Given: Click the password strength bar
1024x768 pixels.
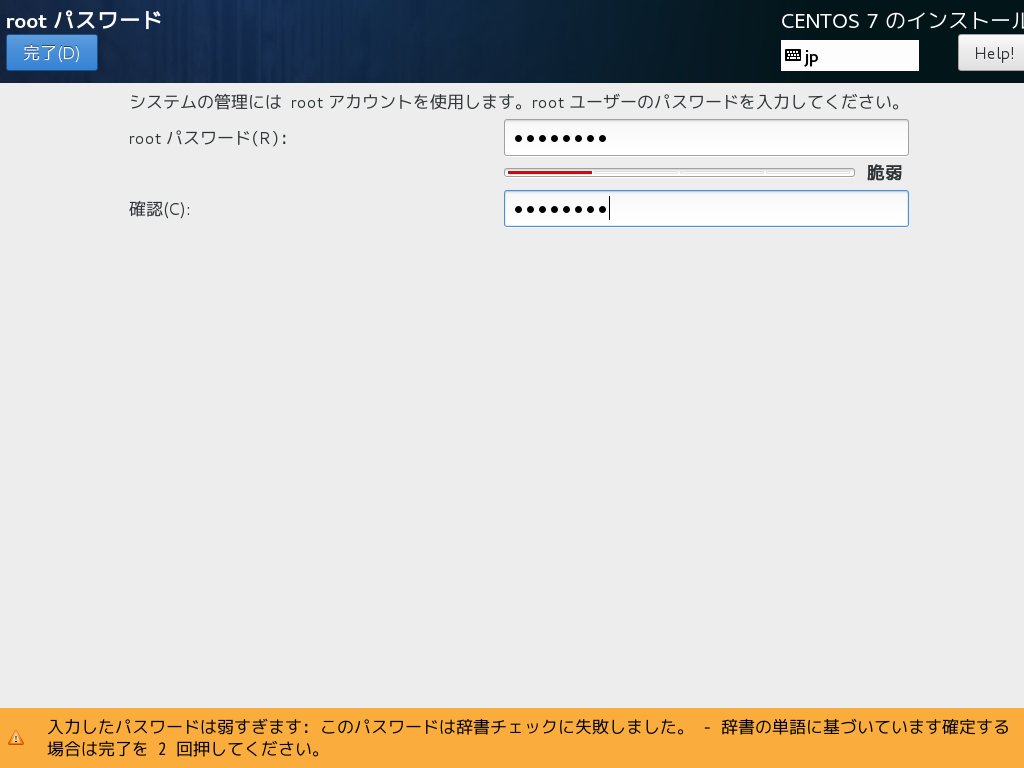Looking at the screenshot, I should tap(679, 172).
